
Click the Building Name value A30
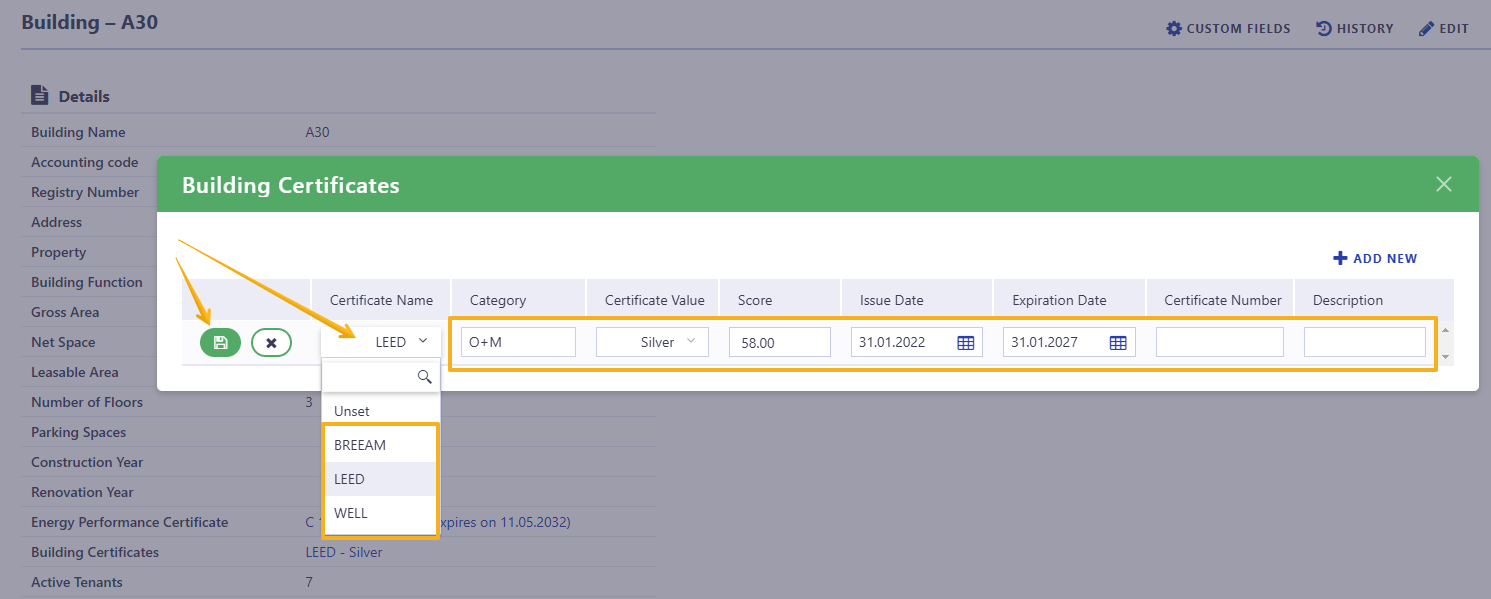[317, 132]
